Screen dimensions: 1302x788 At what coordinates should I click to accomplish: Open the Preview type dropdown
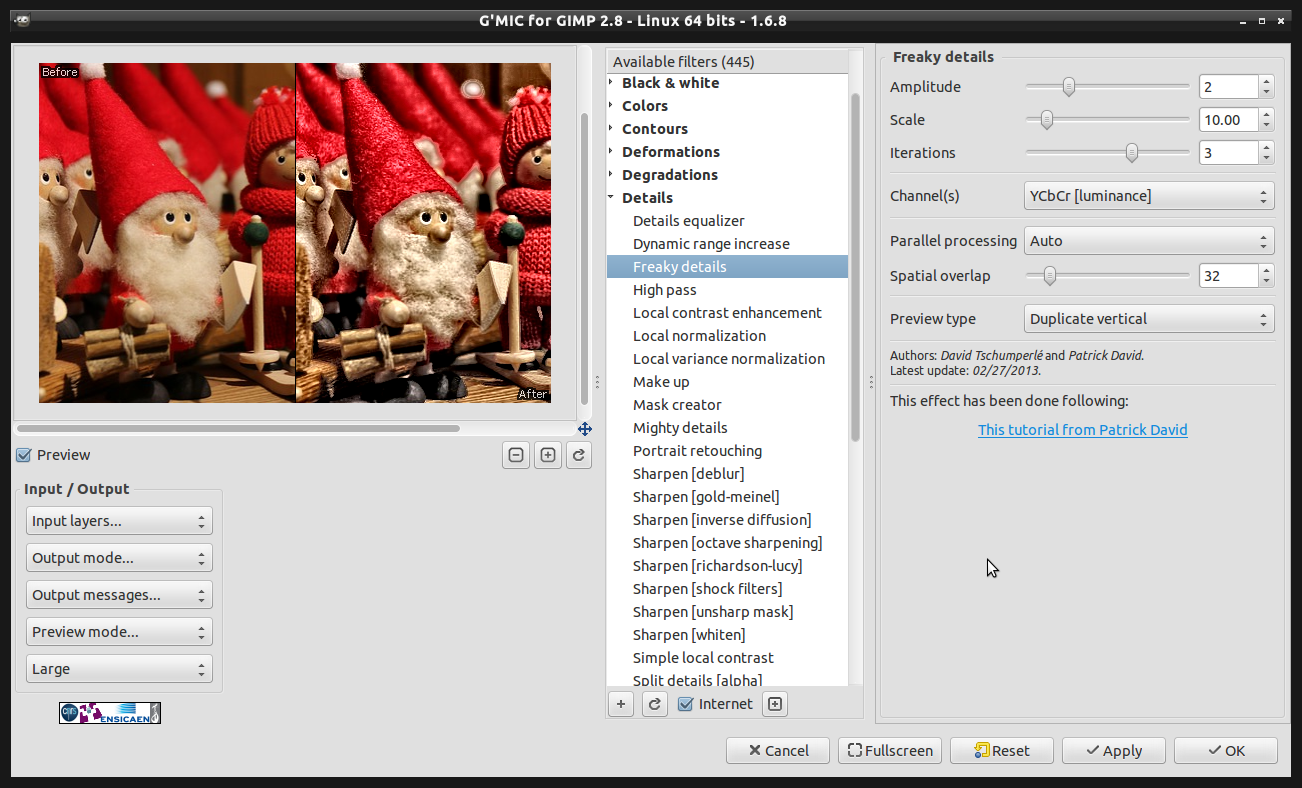pyautogui.click(x=1149, y=319)
